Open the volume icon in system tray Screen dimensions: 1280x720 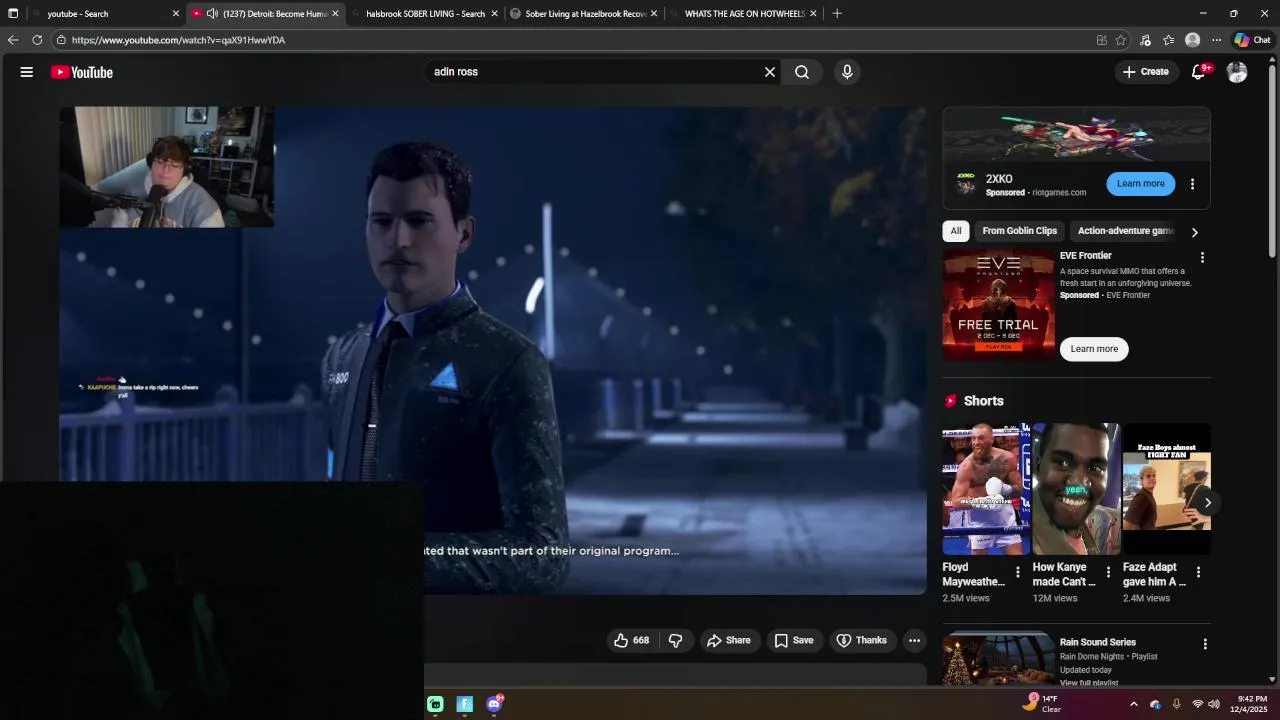(1214, 704)
